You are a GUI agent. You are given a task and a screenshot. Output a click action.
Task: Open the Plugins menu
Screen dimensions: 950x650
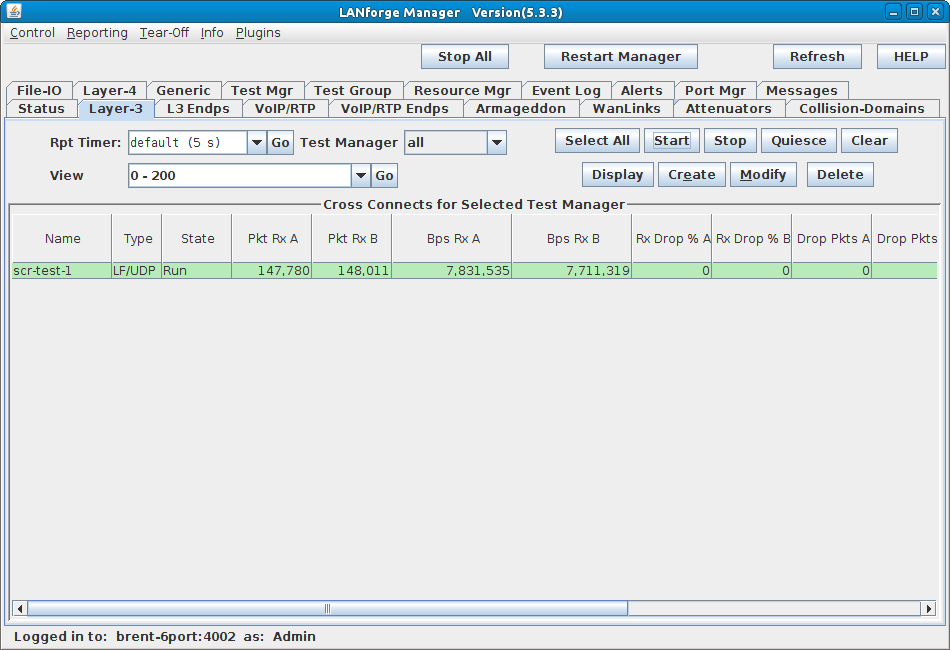(258, 33)
